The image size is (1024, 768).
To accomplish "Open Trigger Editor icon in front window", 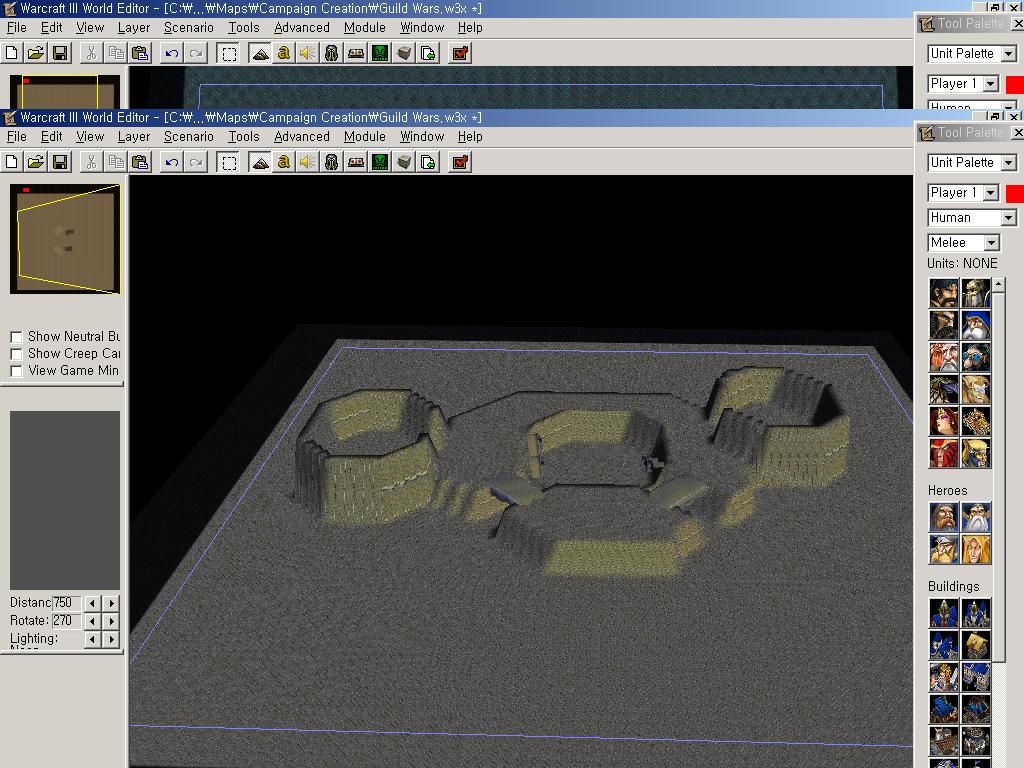I will coord(283,162).
